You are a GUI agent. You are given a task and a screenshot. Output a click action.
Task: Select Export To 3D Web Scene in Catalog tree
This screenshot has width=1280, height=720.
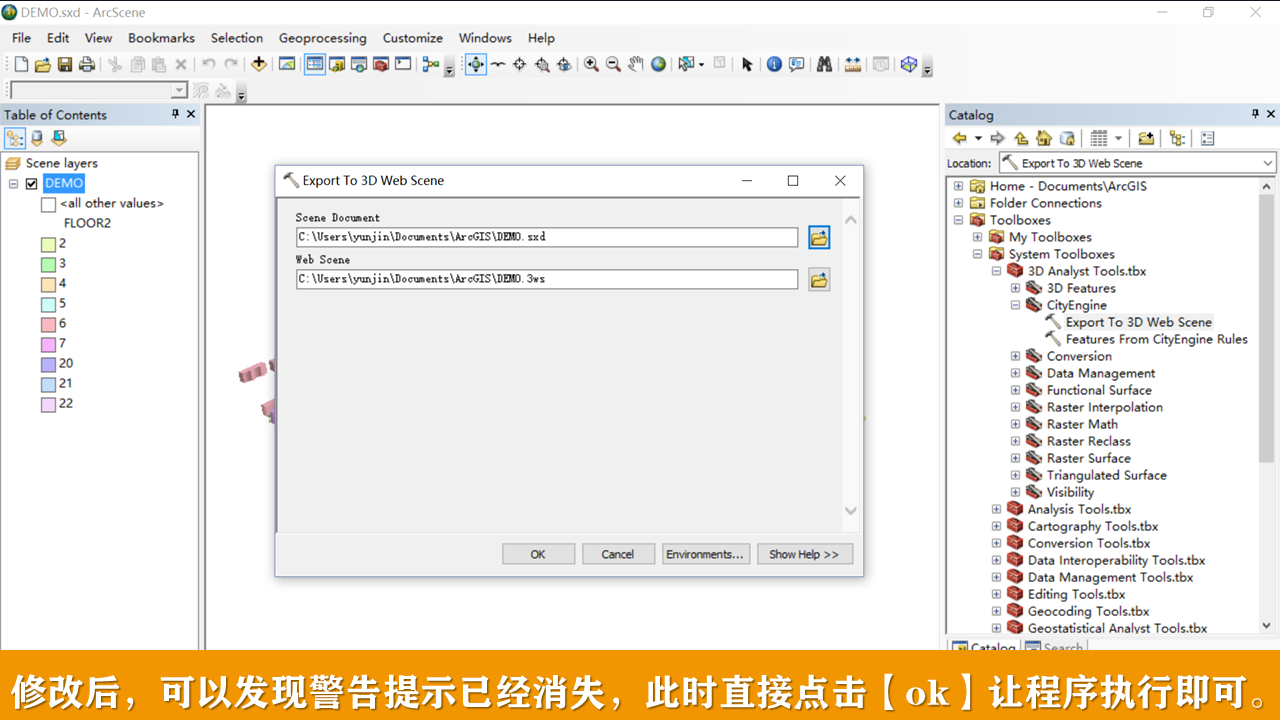1138,322
